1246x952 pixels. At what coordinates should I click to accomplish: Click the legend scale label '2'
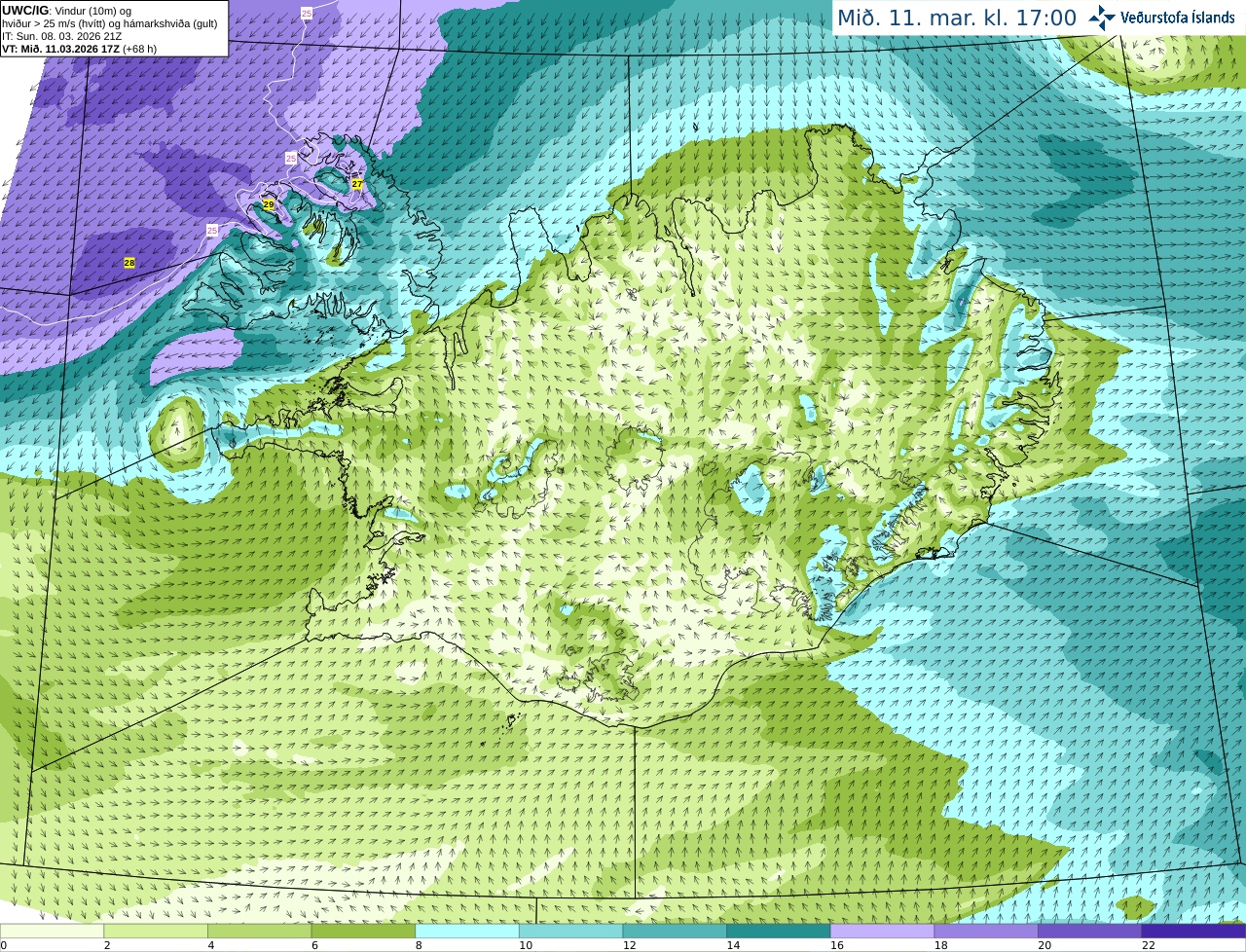point(107,945)
